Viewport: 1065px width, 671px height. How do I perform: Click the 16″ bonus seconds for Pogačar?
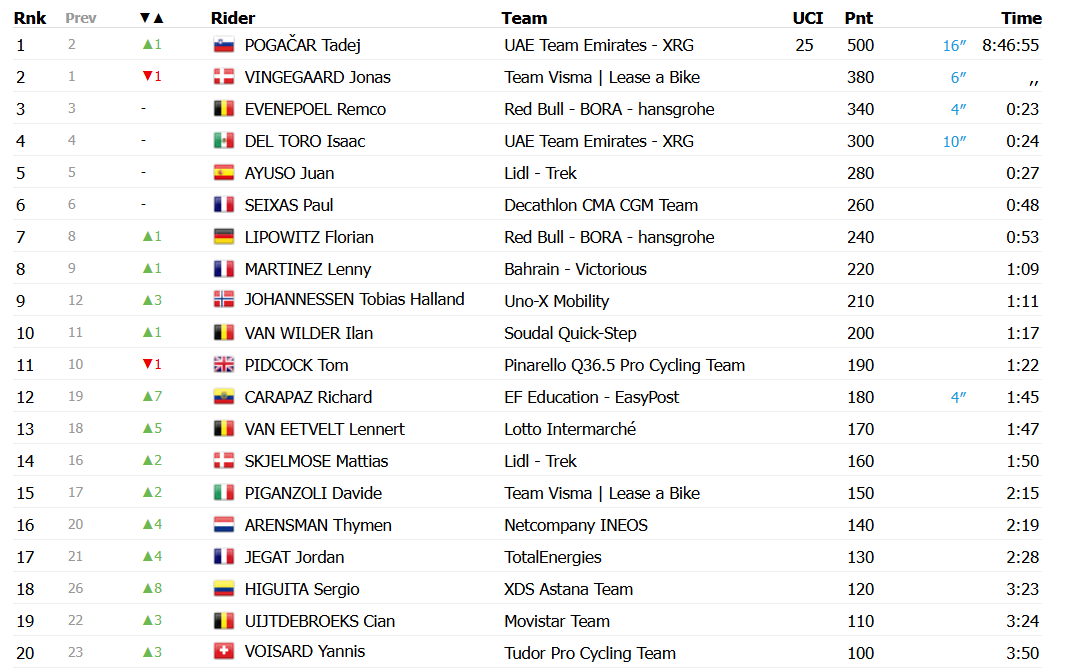coord(954,45)
